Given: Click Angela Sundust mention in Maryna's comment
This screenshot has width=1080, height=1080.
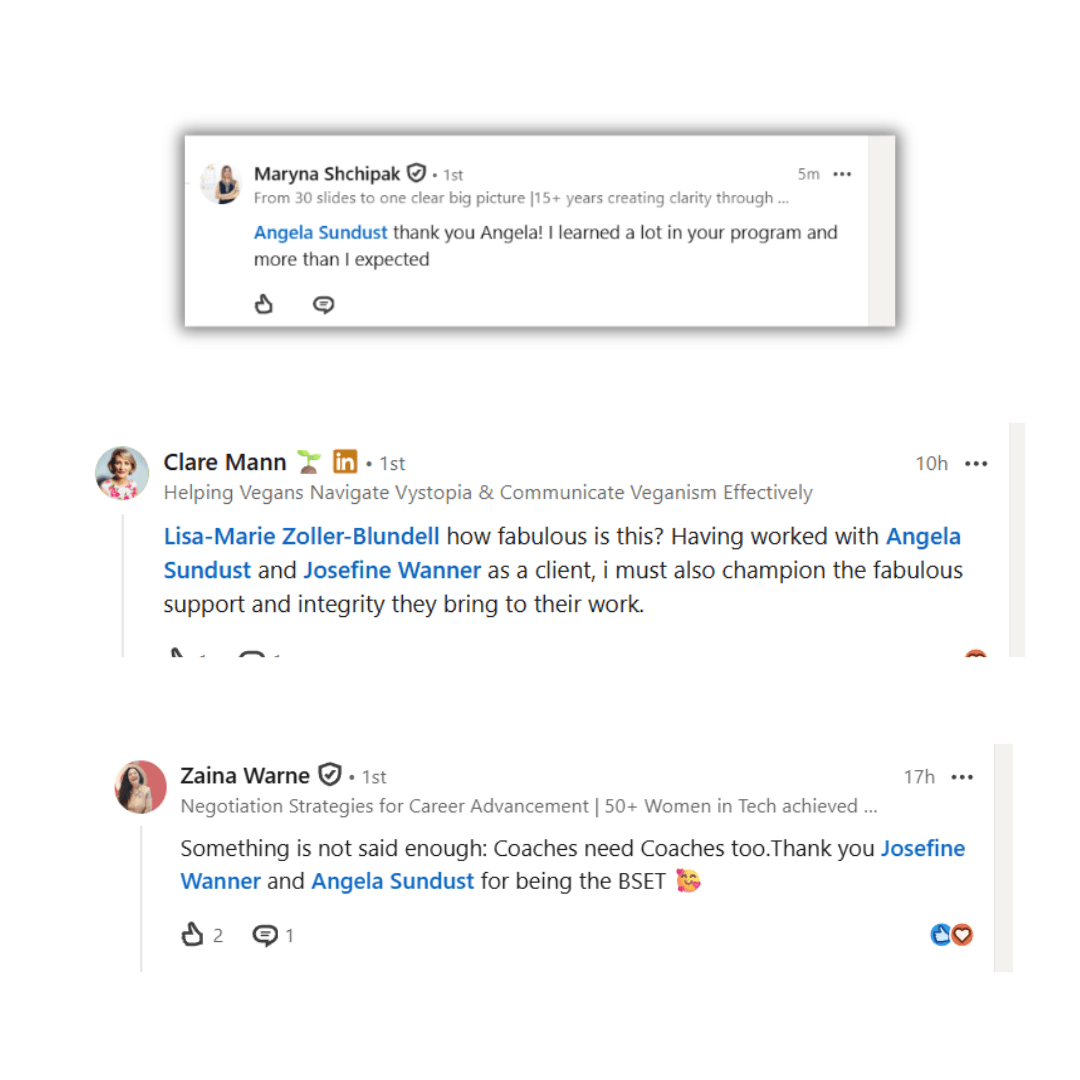Looking at the screenshot, I should point(320,233).
